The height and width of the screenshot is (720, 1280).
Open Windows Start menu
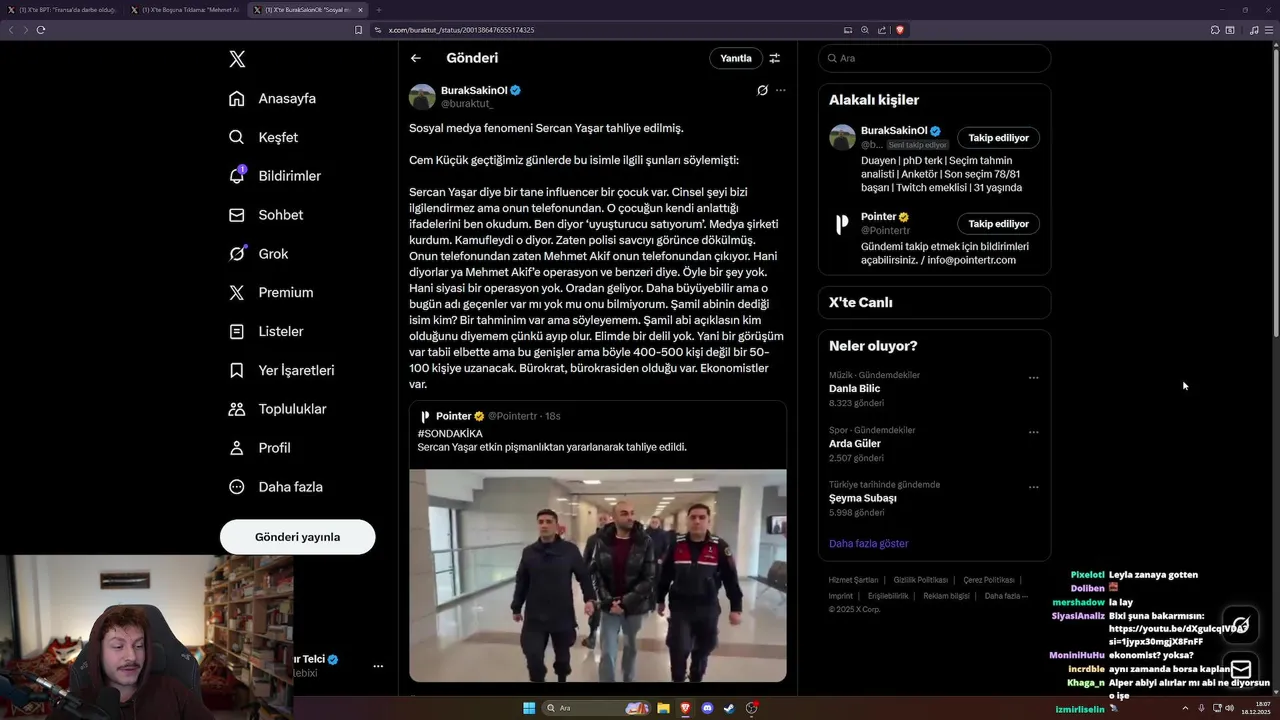click(529, 708)
